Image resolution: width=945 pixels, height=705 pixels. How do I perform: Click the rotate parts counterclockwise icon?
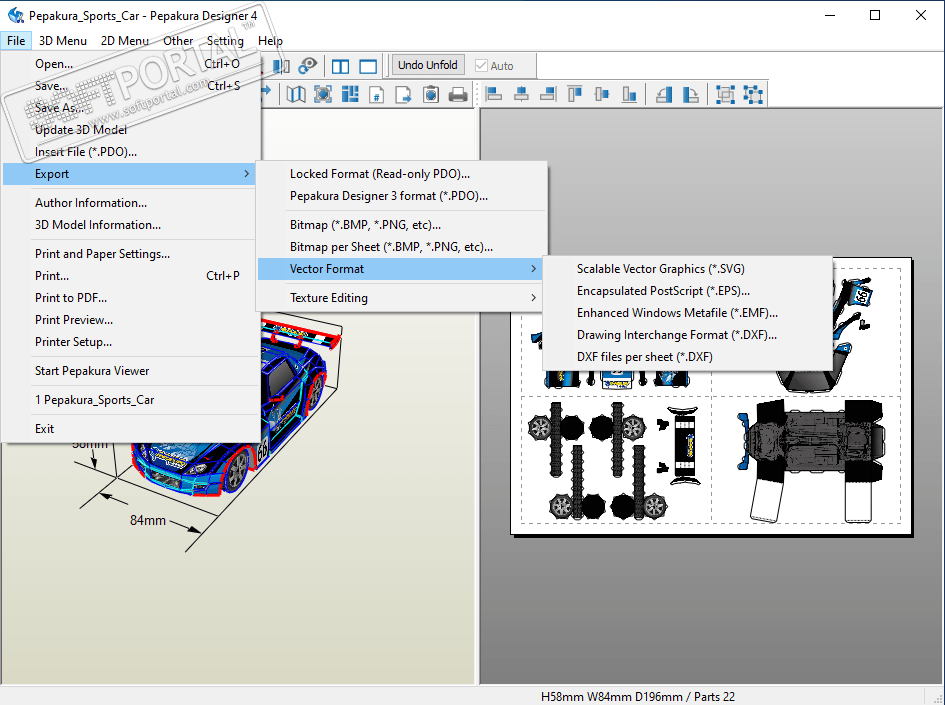pyautogui.click(x=664, y=95)
